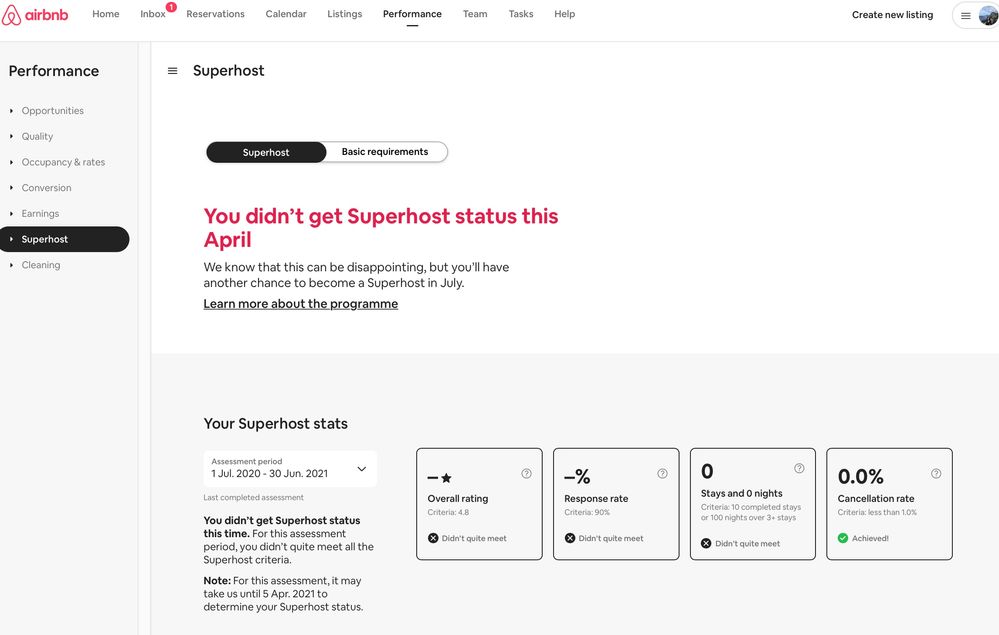Select Cleaning in the Performance sidebar
The width and height of the screenshot is (999, 635).
pyautogui.click(x=41, y=264)
